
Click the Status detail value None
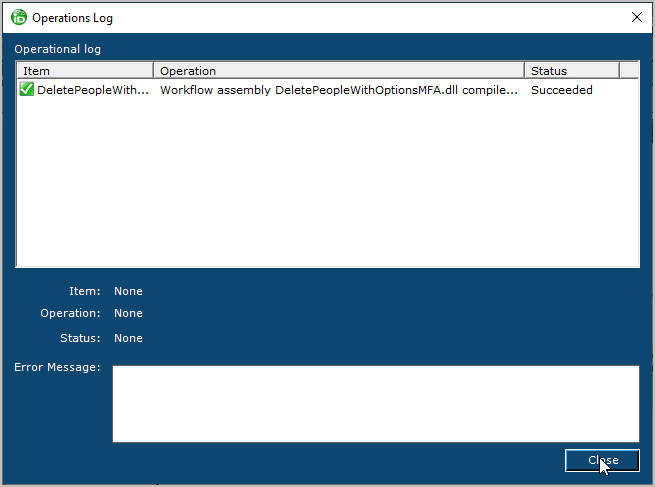128,338
